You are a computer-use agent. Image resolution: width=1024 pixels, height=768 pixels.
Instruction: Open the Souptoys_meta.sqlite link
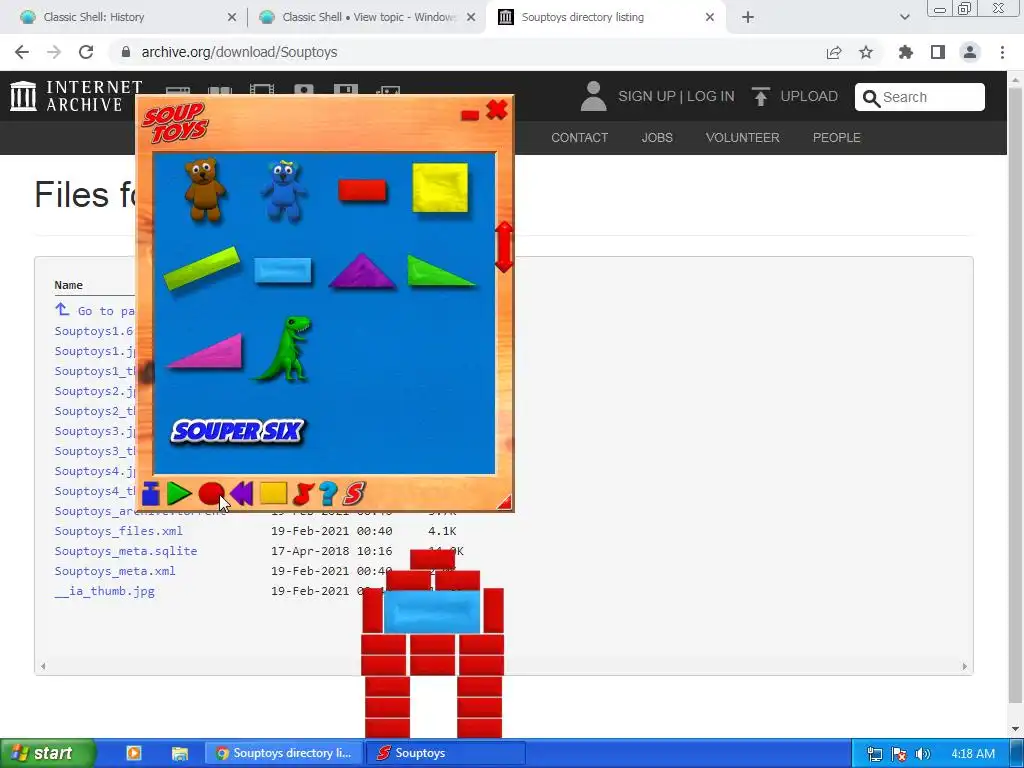(125, 551)
